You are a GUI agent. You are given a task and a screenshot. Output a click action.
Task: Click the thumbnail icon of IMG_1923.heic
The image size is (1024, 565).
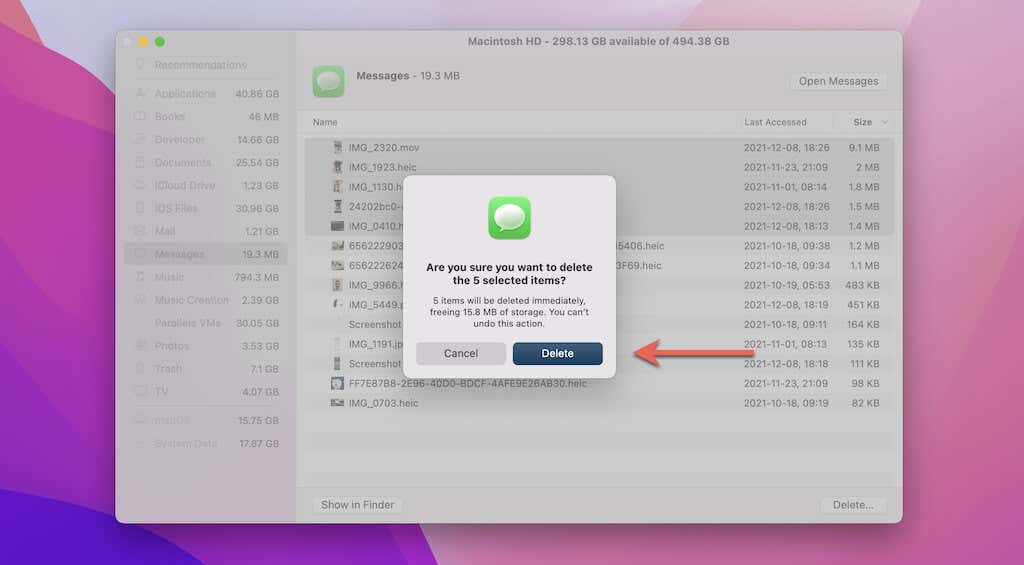(x=337, y=167)
